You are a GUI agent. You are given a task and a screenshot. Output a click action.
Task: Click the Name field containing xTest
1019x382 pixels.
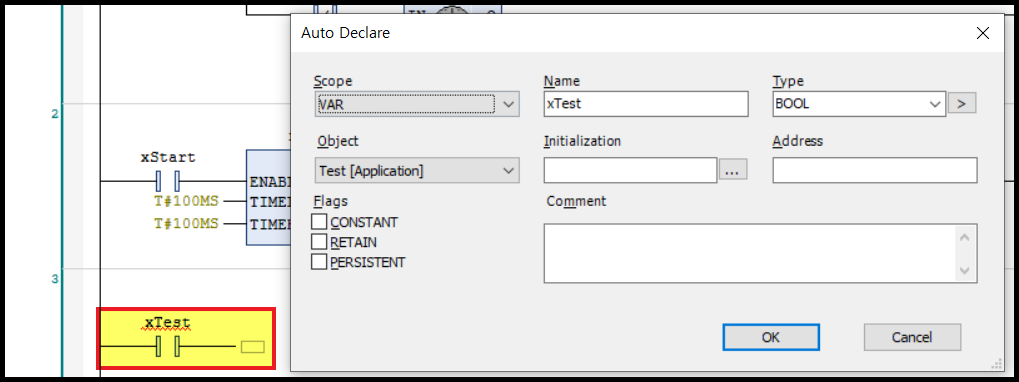point(646,104)
